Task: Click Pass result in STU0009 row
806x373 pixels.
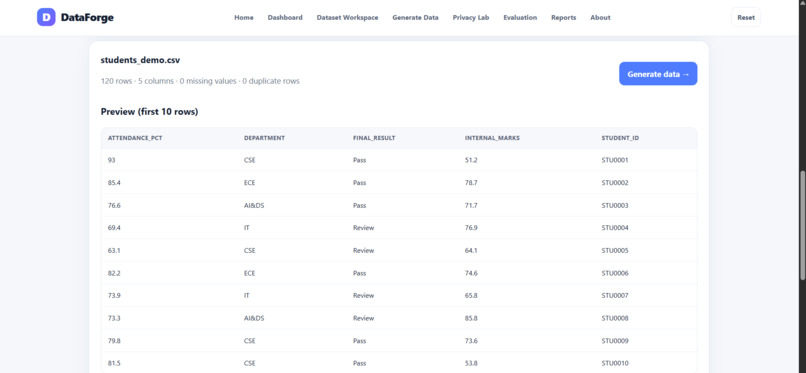Action: [359, 341]
